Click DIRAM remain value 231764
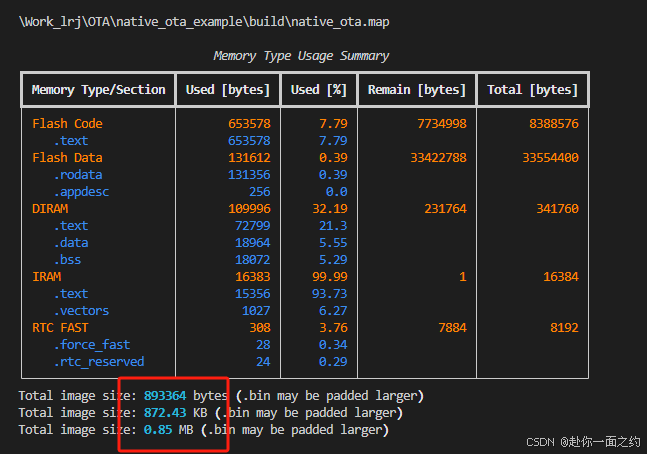Screen dimensions: 647x454 click(x=445, y=209)
